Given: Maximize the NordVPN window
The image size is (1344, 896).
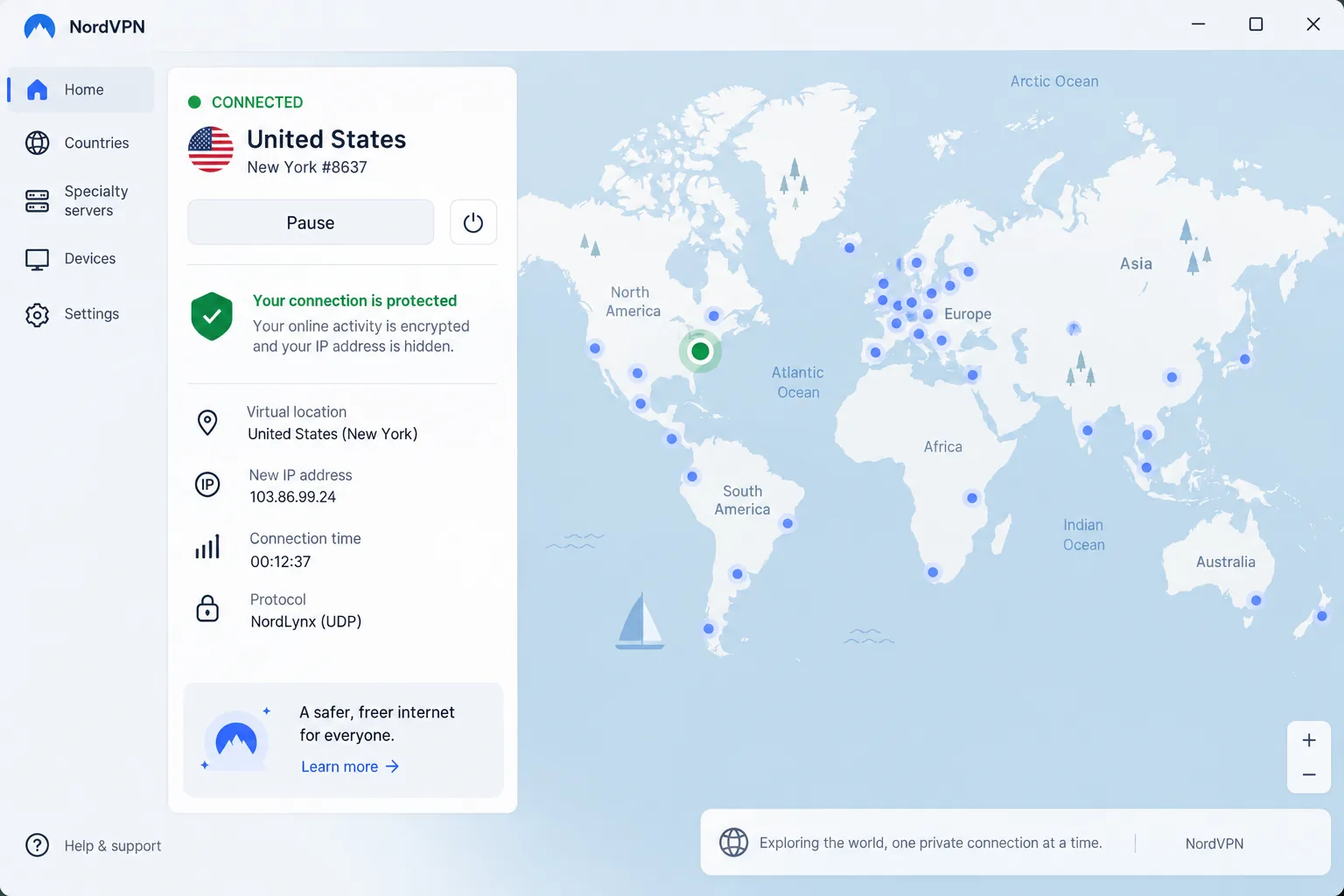Looking at the screenshot, I should pyautogui.click(x=1256, y=24).
